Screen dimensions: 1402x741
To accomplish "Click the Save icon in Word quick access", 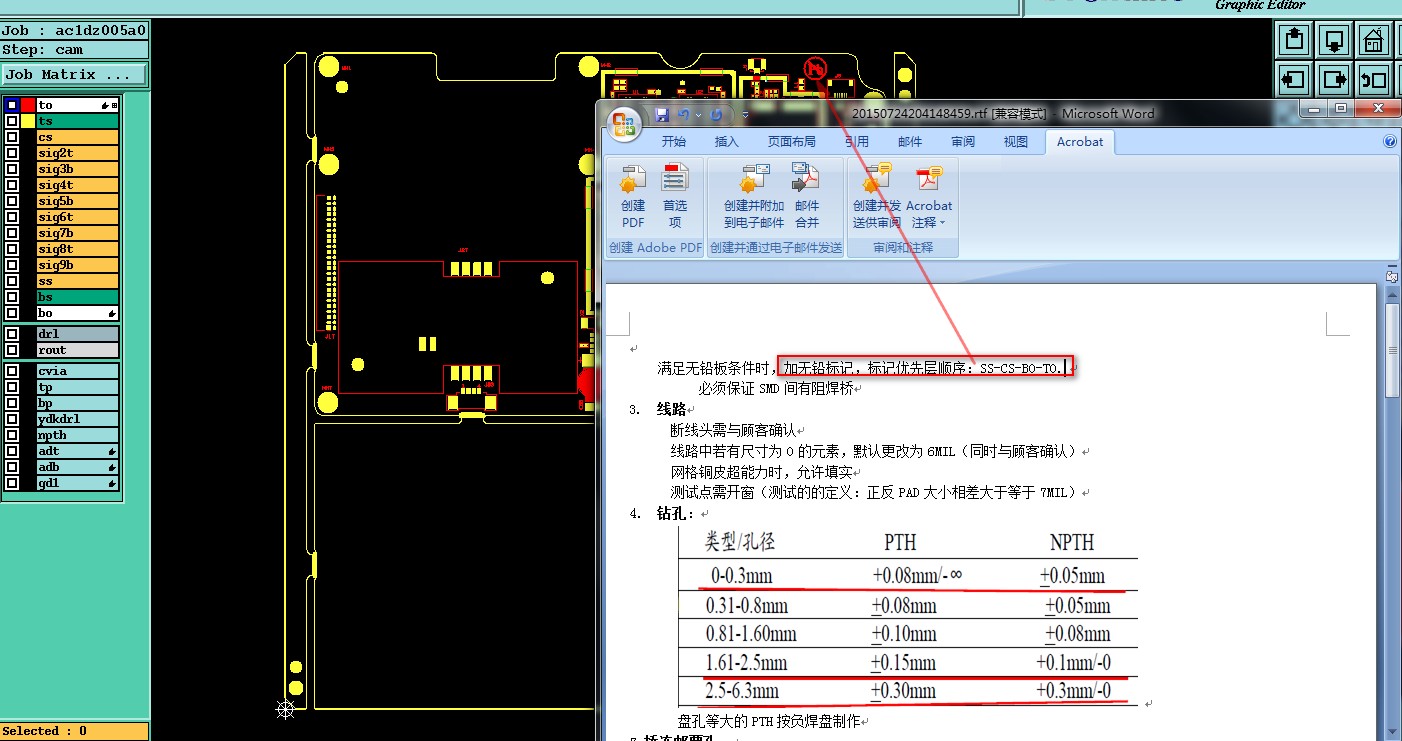I will pos(661,115).
